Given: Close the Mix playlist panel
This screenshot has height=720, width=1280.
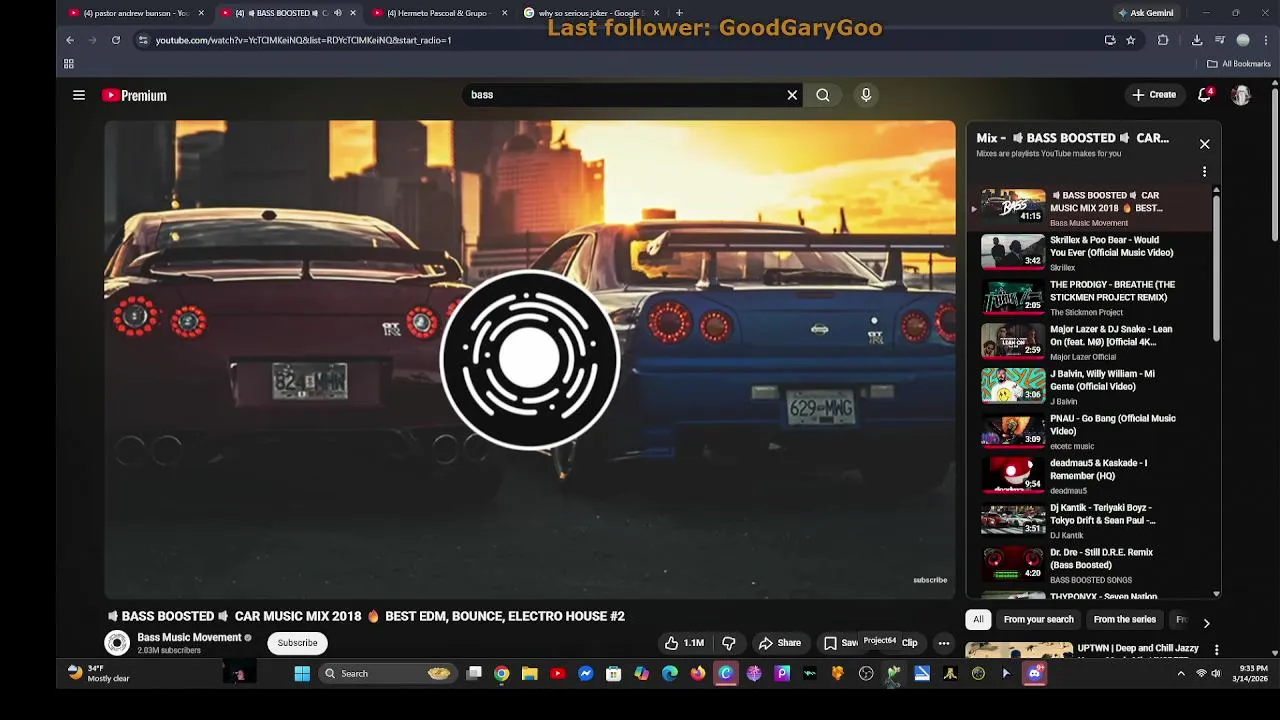Looking at the screenshot, I should coord(1204,144).
